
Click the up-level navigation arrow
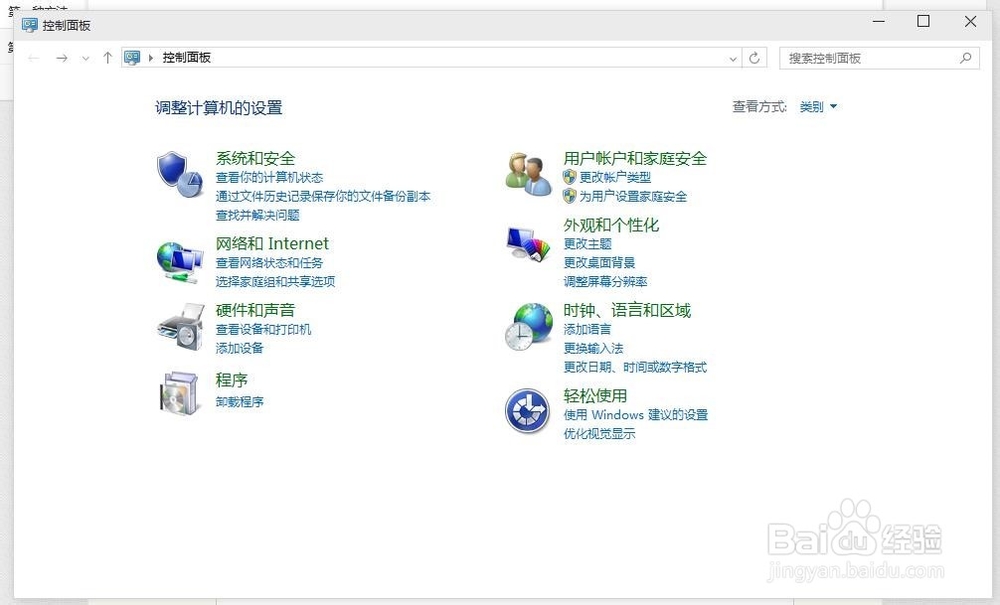pyautogui.click(x=107, y=58)
